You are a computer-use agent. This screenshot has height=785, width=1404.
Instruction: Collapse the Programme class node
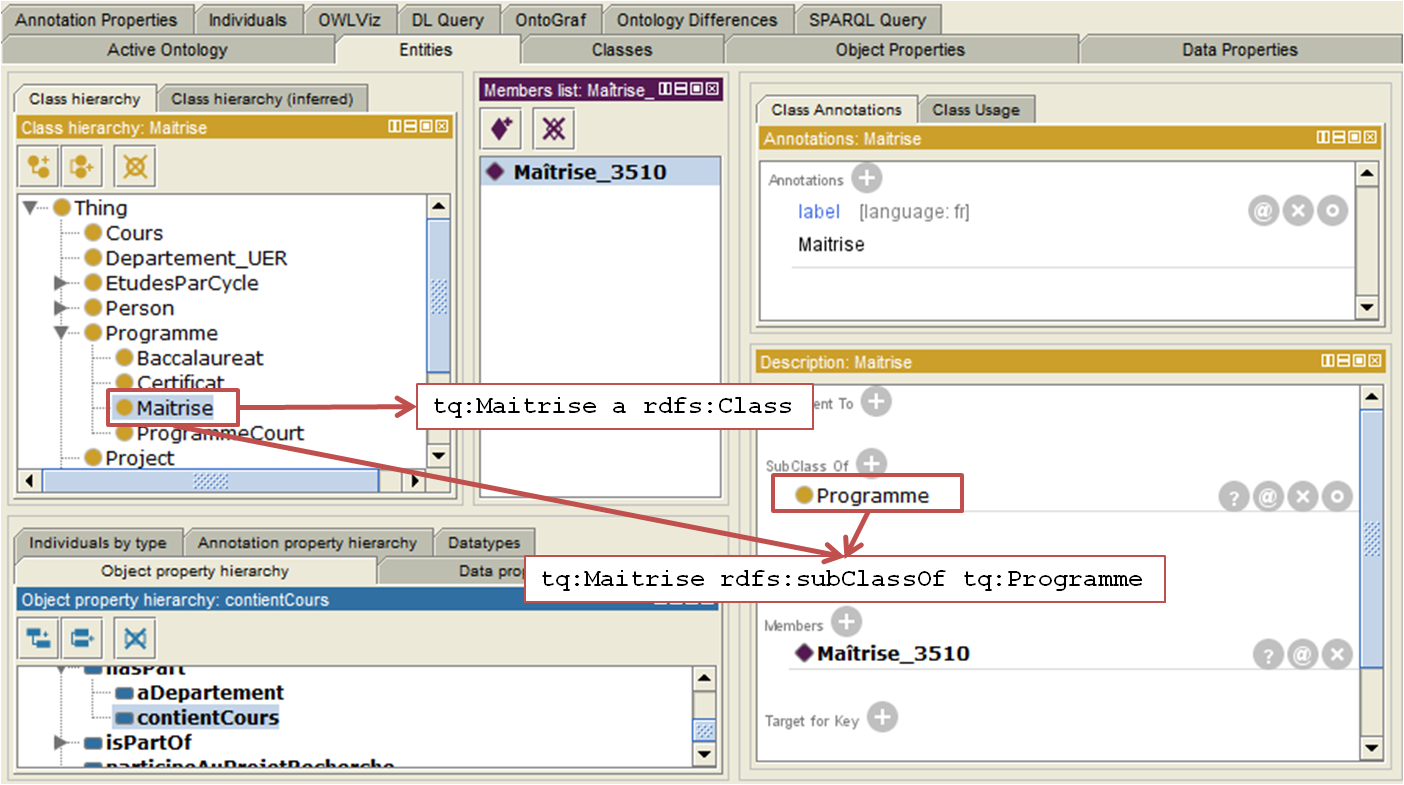pos(61,333)
